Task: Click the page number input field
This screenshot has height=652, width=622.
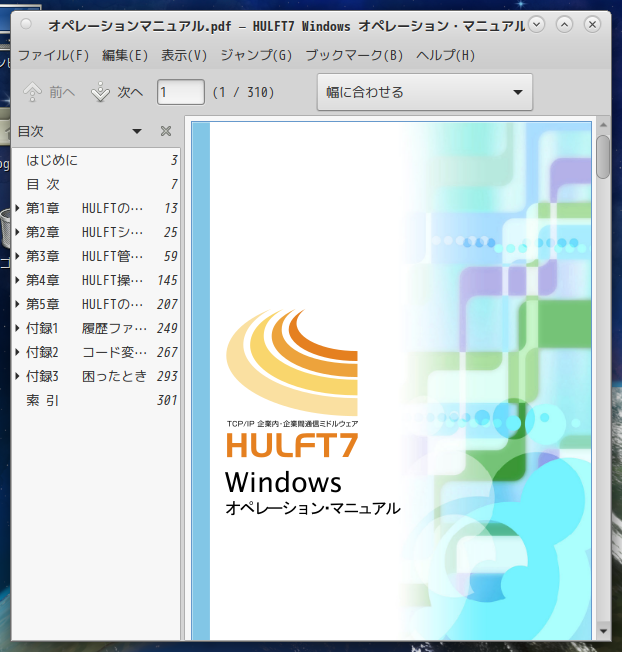Action: click(x=180, y=92)
